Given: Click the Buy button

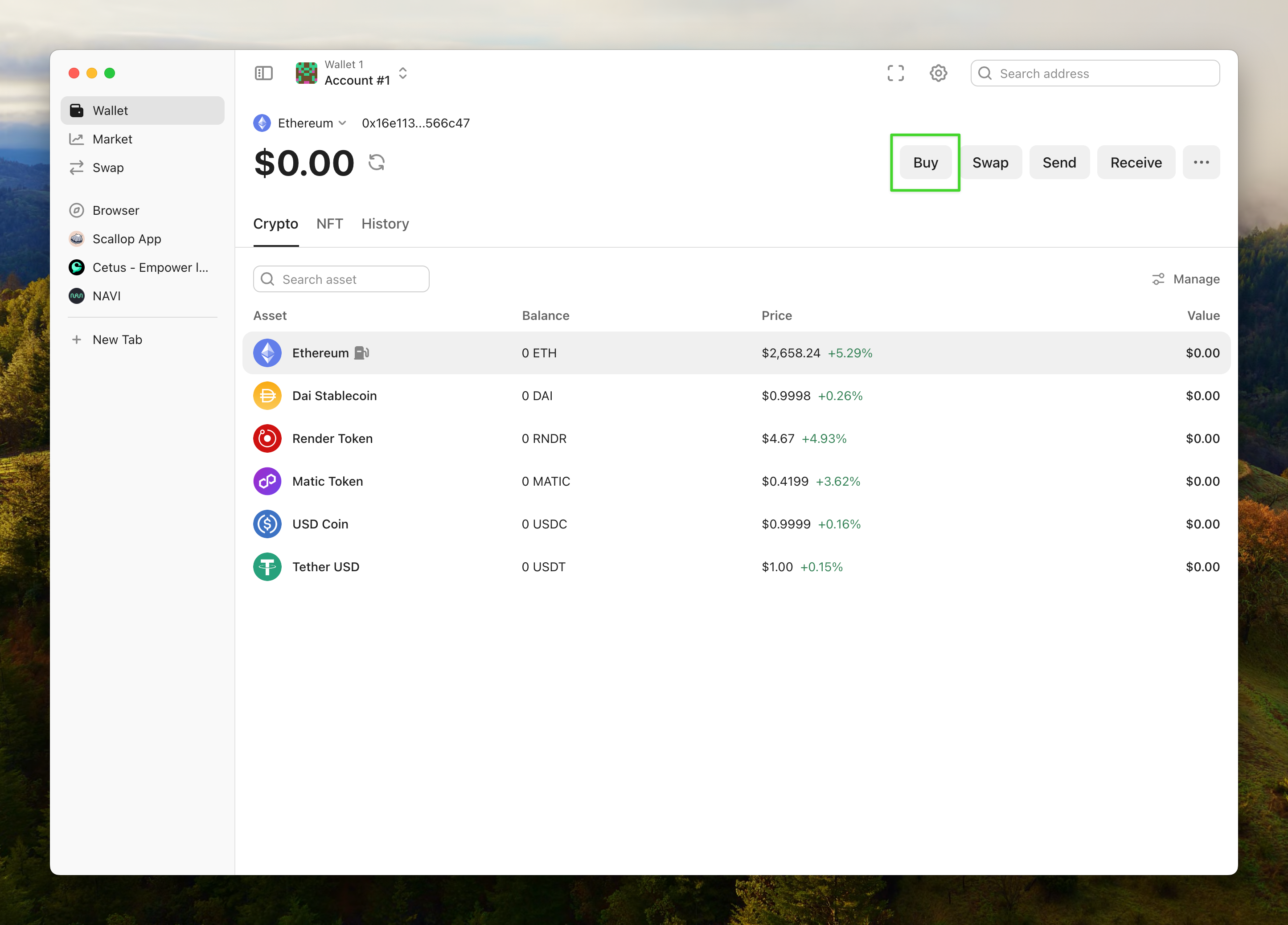Looking at the screenshot, I should 926,162.
